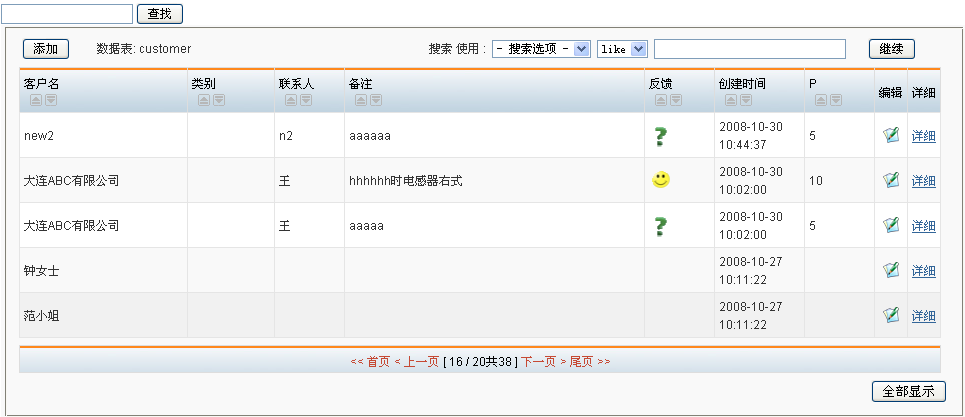Viewport: 965px width, 417px height.
Task: Focus the top search text field
Action: [x=67, y=14]
